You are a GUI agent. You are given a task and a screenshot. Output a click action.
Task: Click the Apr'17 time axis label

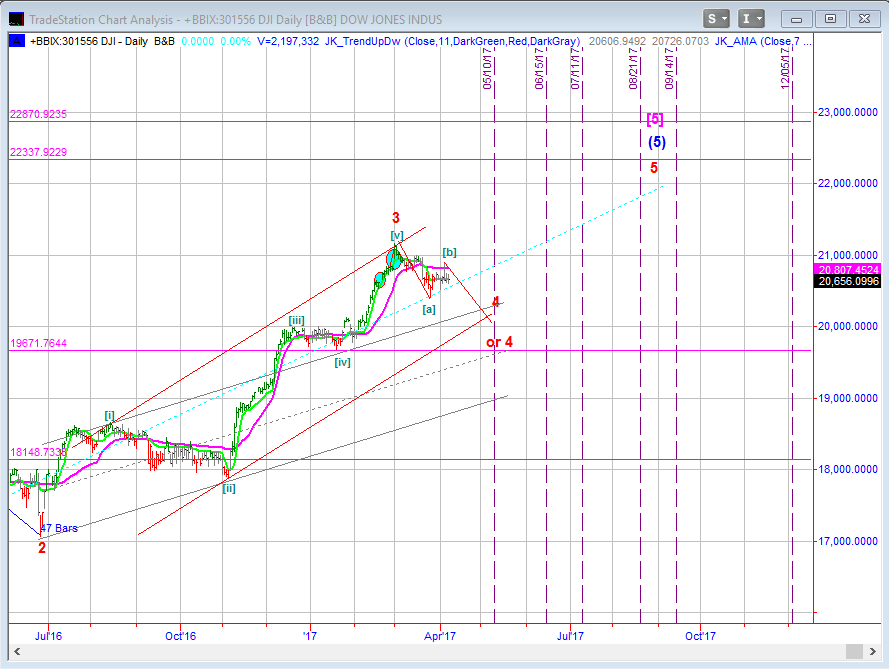[x=440, y=636]
